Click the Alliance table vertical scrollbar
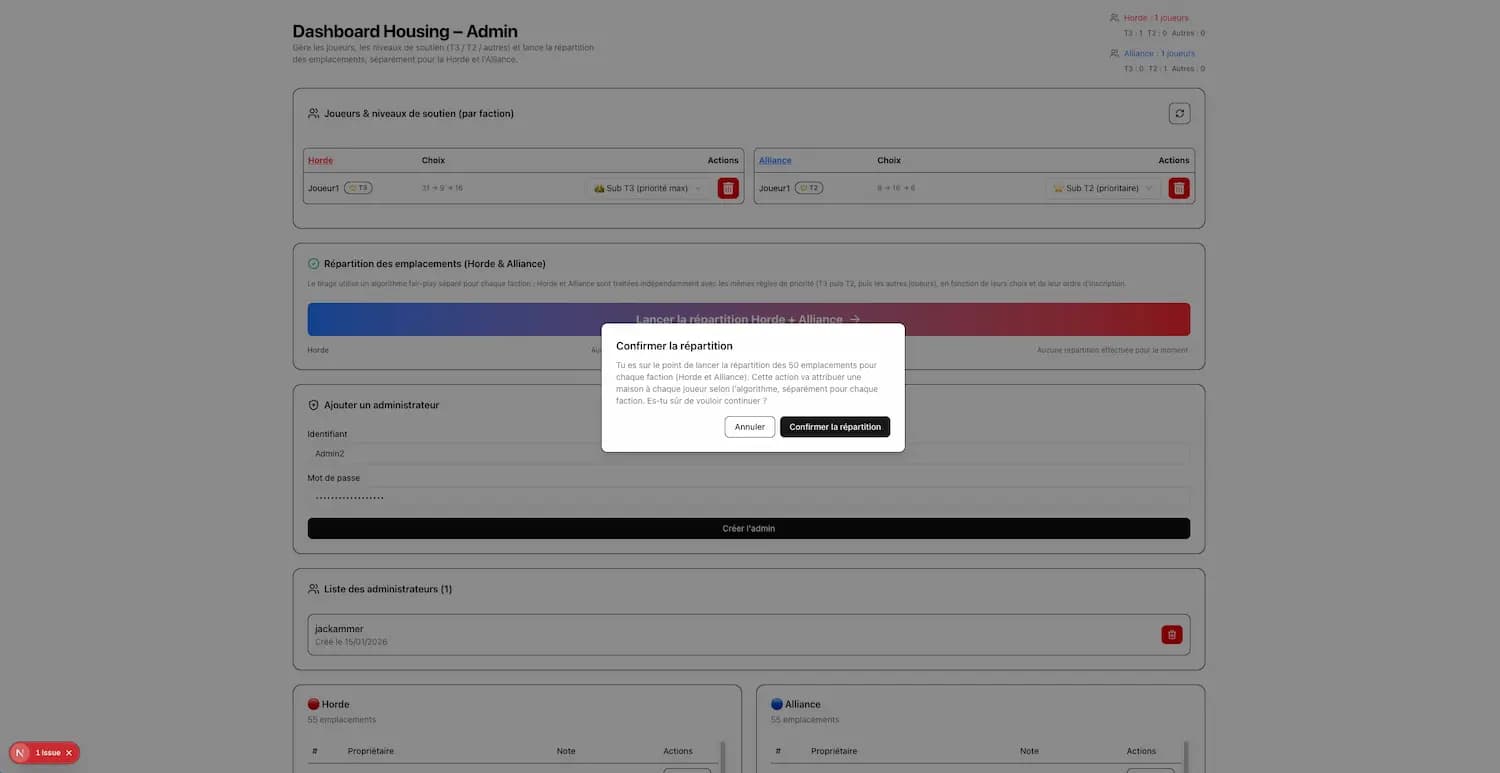The image size is (1500, 773). (1185, 756)
